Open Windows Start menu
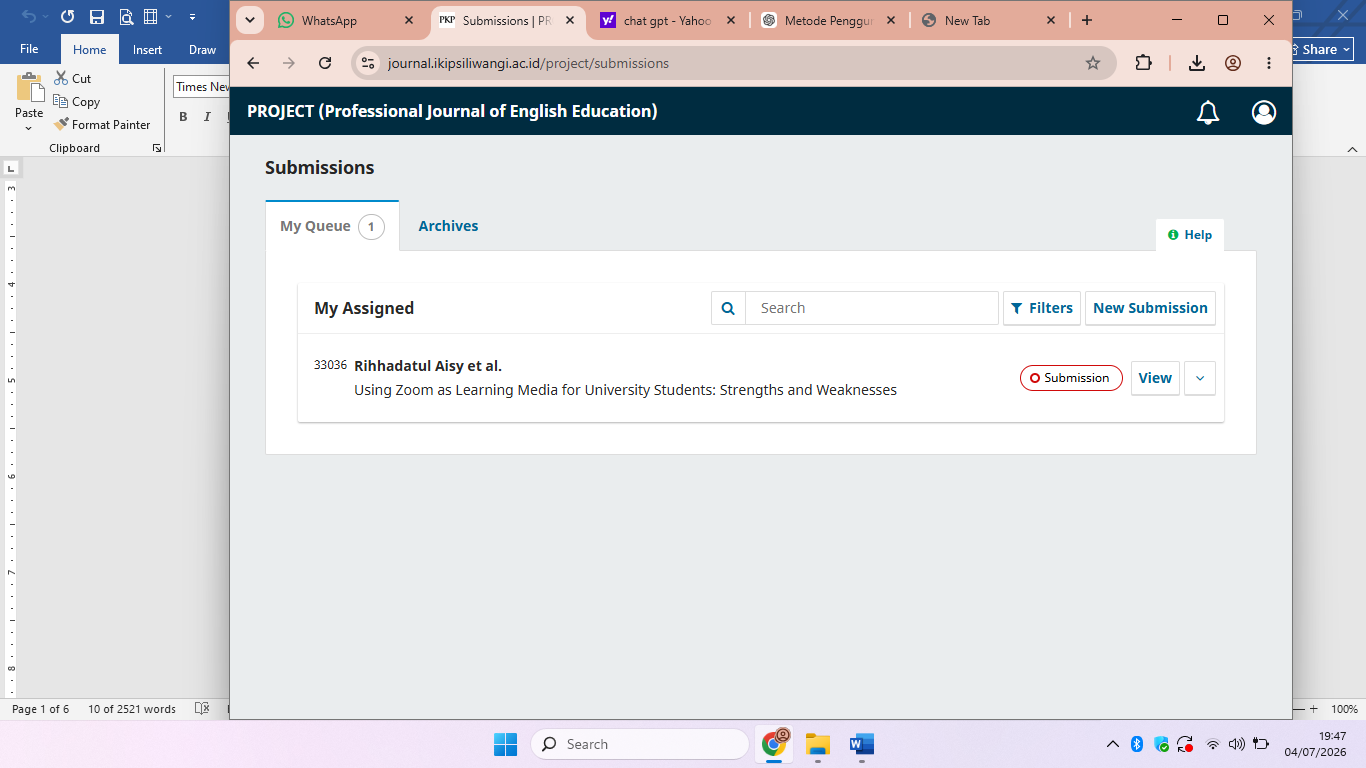Viewport: 1366px width, 768px height. [505, 744]
